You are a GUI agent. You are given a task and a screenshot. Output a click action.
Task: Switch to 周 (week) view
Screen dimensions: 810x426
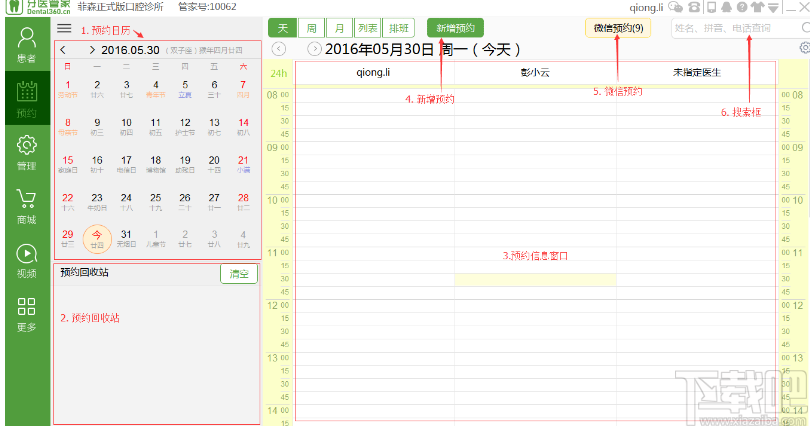click(311, 28)
